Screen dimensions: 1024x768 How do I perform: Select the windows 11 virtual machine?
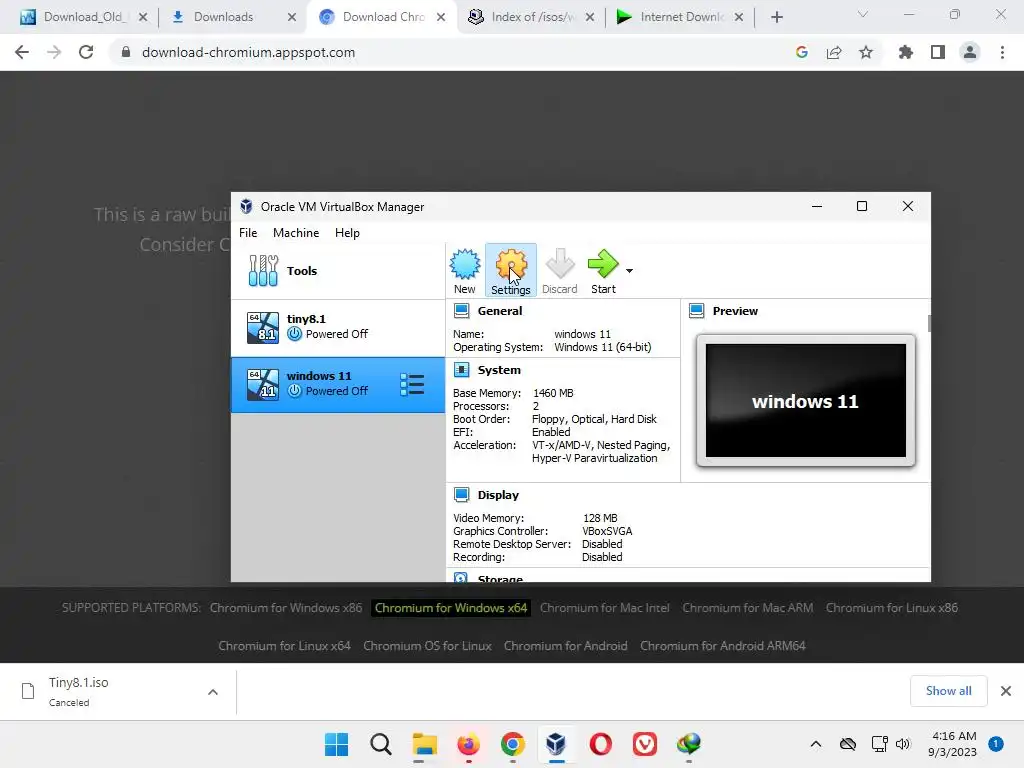click(x=338, y=384)
